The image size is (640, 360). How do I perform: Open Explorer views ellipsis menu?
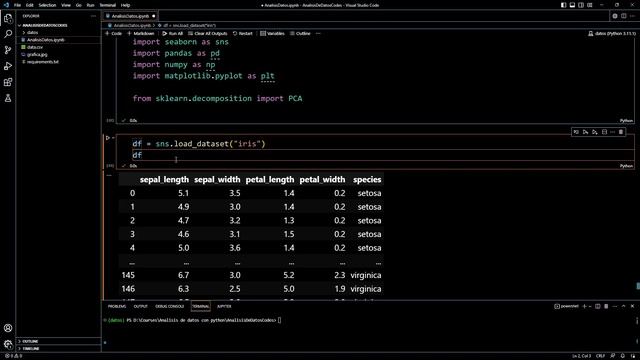click(x=93, y=16)
